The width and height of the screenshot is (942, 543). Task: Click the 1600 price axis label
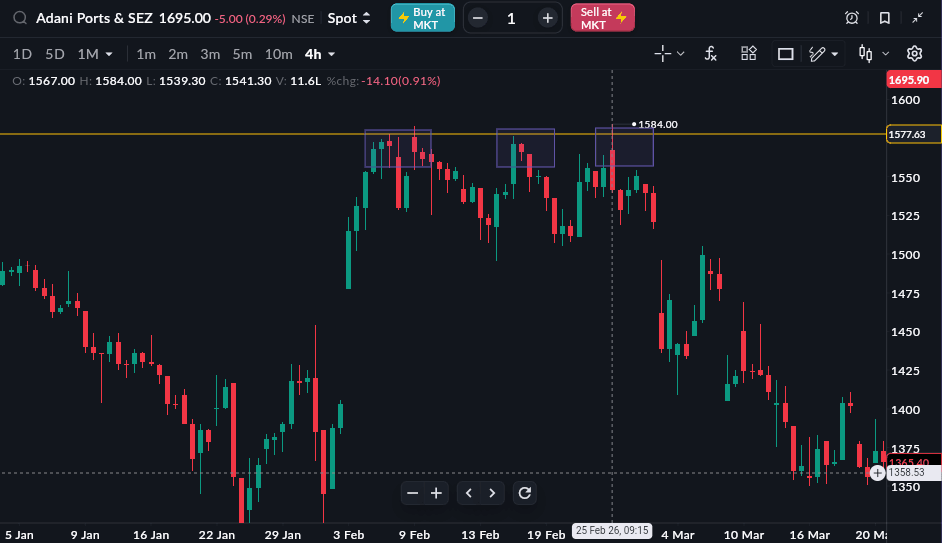pos(905,100)
